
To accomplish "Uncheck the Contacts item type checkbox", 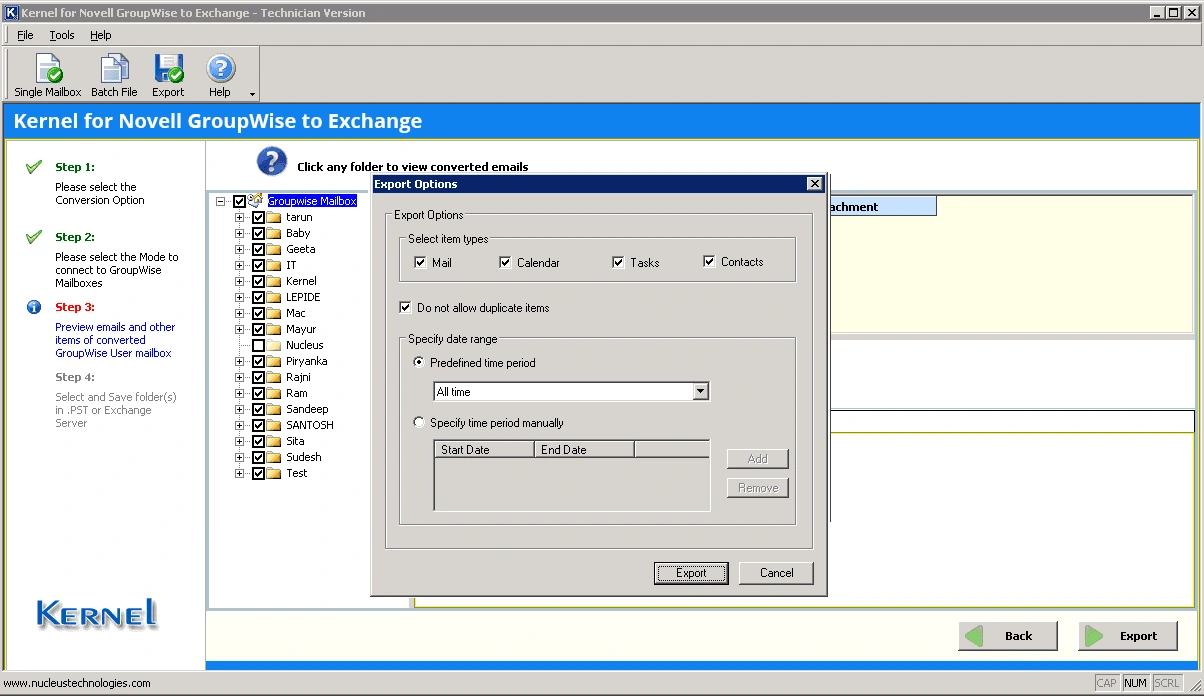I will pyautogui.click(x=709, y=262).
